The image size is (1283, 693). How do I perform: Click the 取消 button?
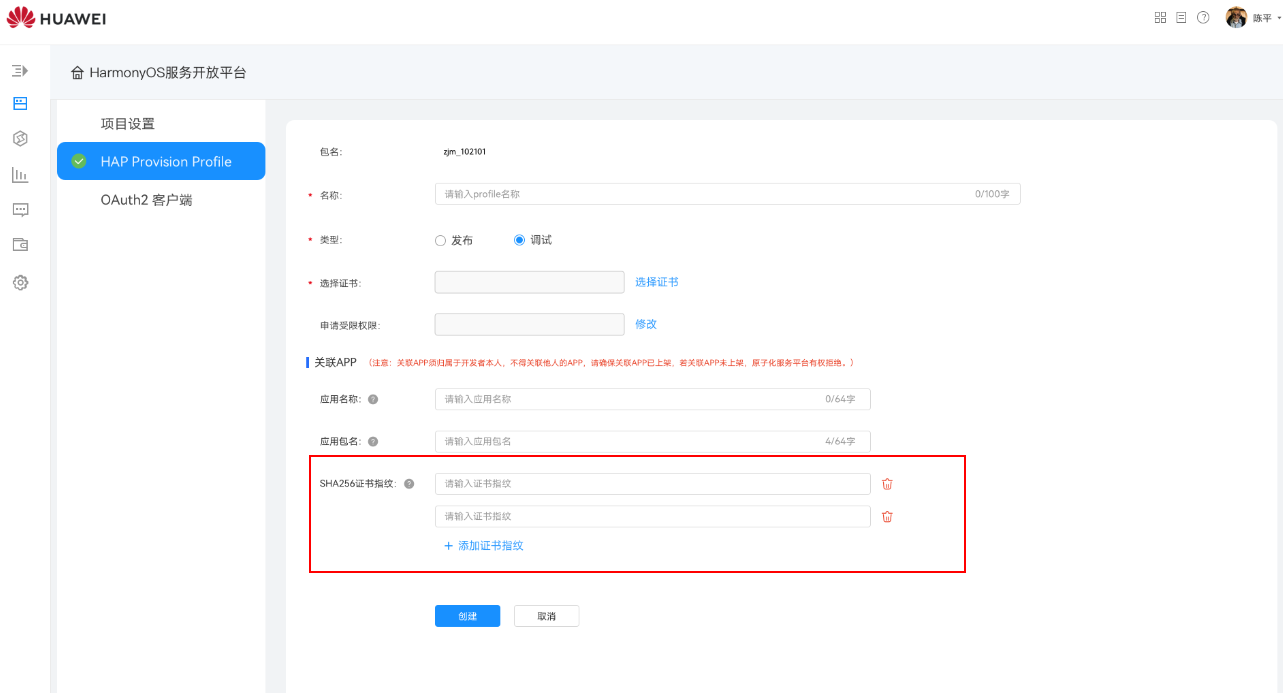pos(546,616)
